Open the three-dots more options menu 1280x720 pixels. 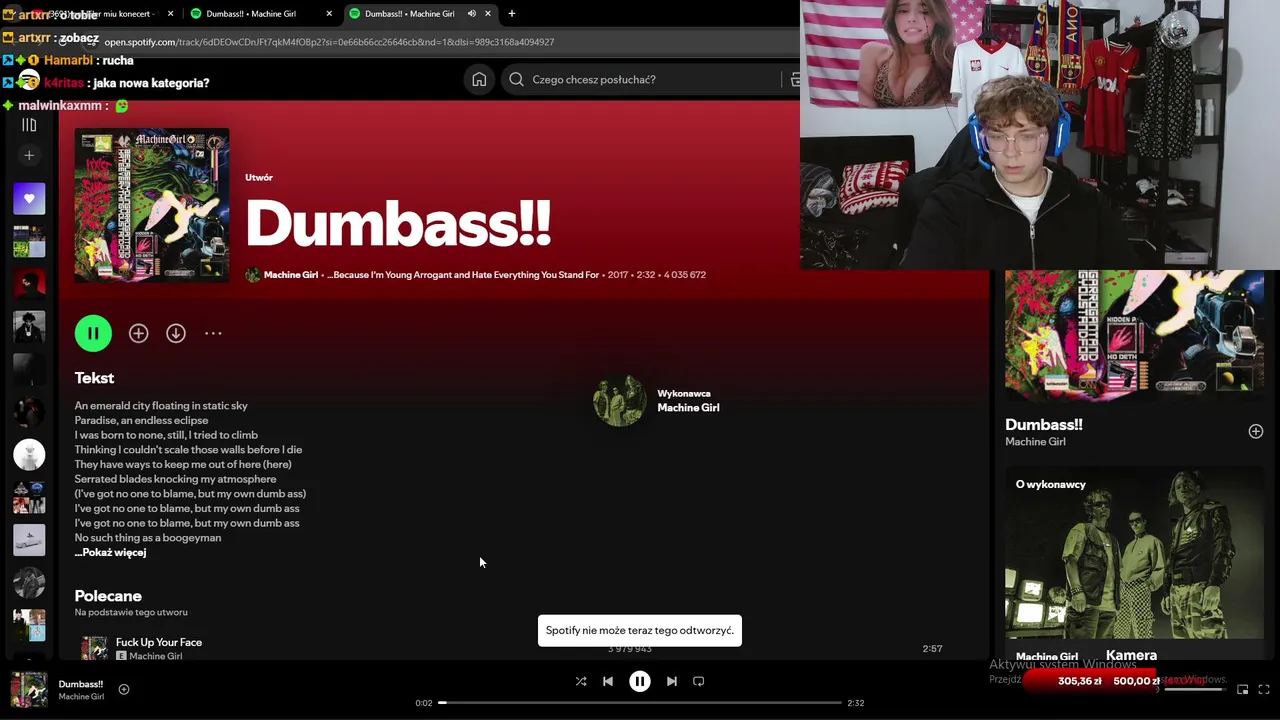(213, 334)
